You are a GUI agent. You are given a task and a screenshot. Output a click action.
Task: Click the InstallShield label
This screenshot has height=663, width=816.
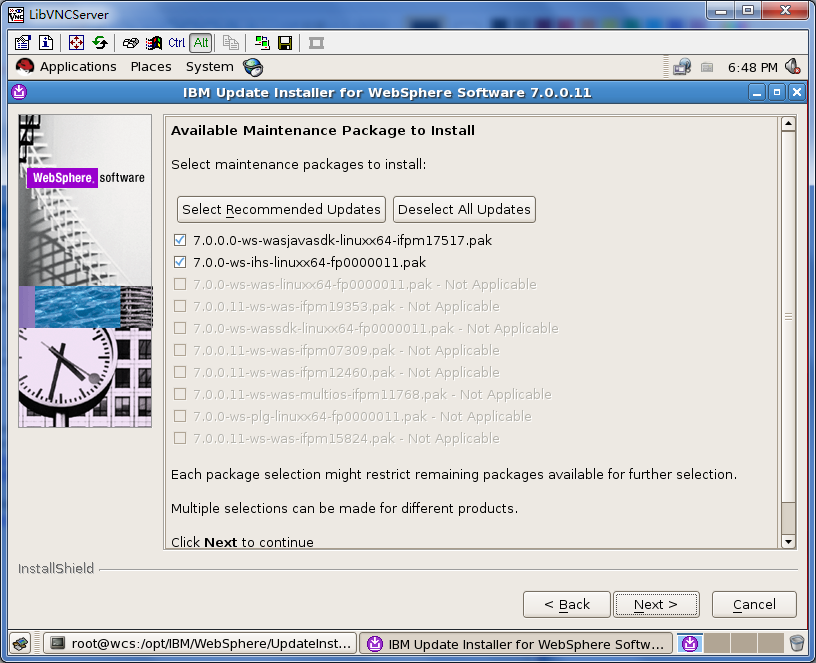(x=56, y=568)
